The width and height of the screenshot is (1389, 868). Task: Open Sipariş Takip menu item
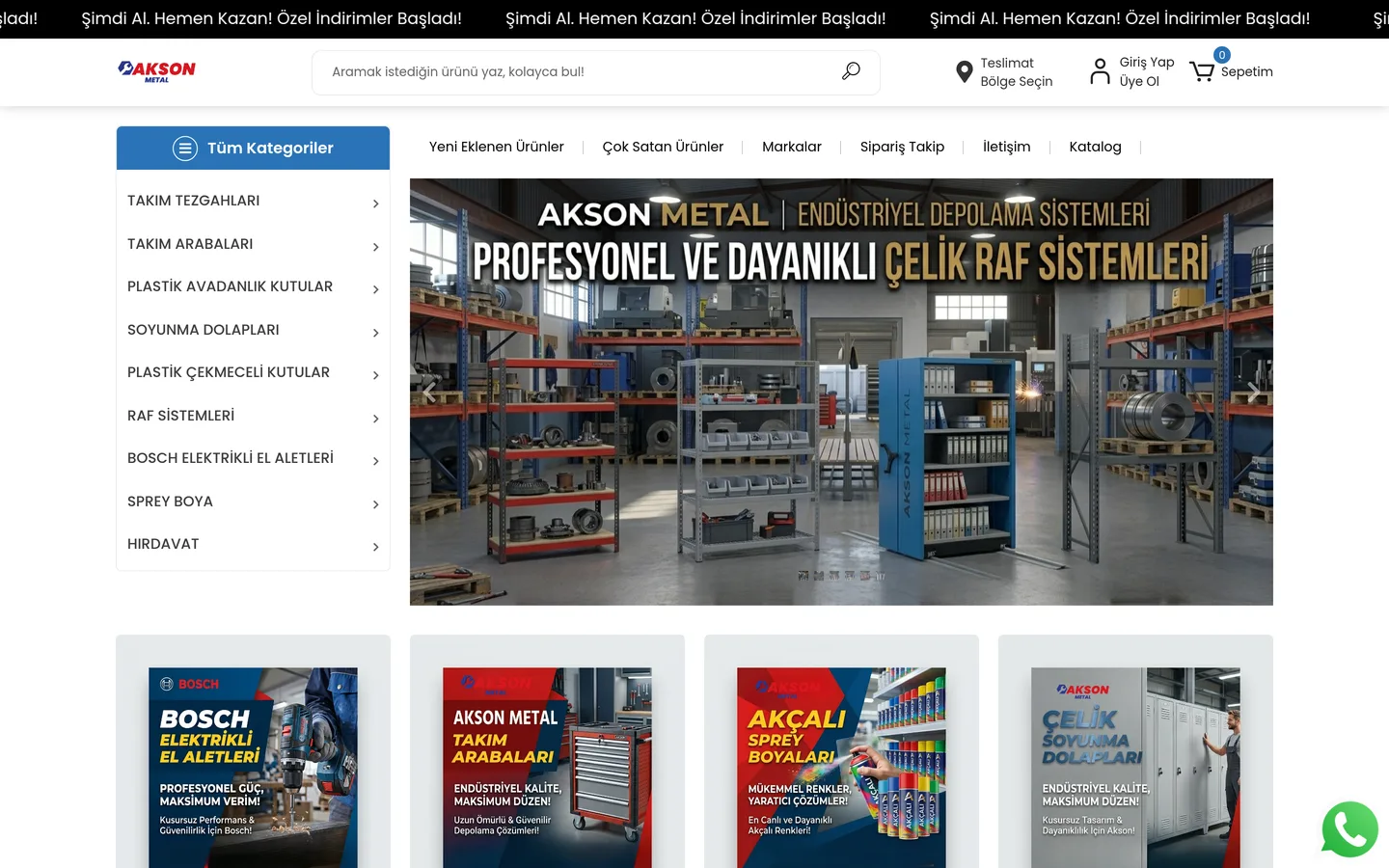pyautogui.click(x=902, y=147)
